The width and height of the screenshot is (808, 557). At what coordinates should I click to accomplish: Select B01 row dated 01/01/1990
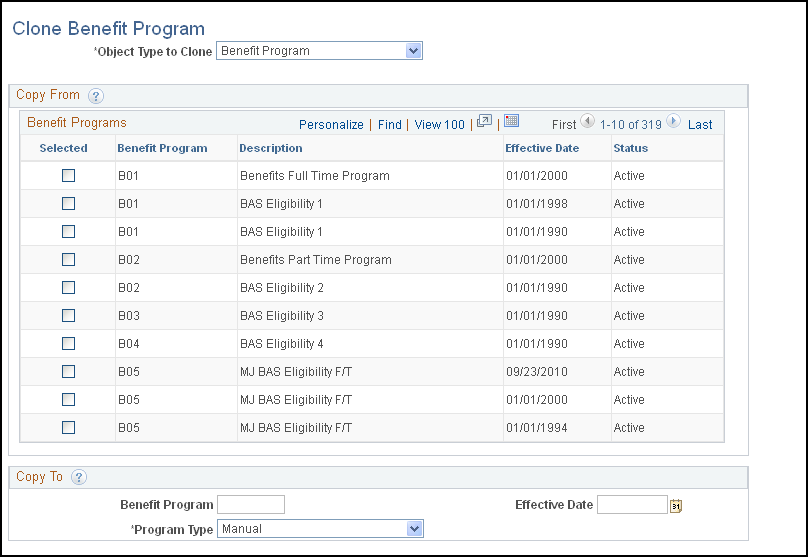pyautogui.click(x=69, y=232)
